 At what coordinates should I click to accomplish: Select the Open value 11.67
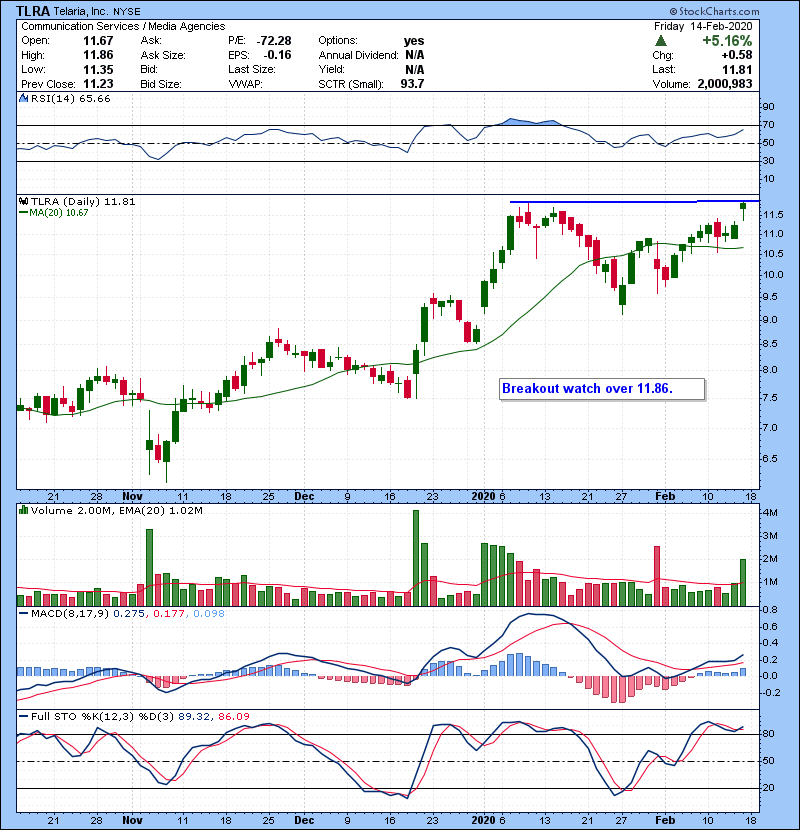click(98, 41)
